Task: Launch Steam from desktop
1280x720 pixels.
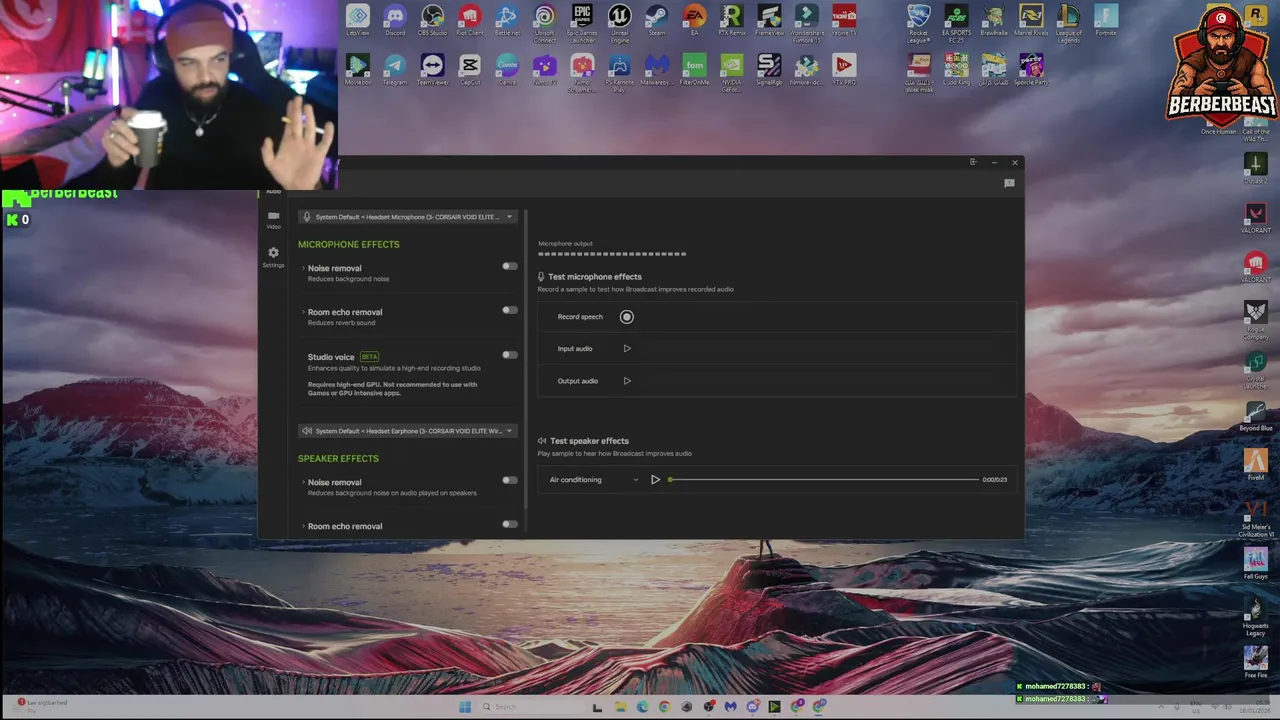Action: 657,20
